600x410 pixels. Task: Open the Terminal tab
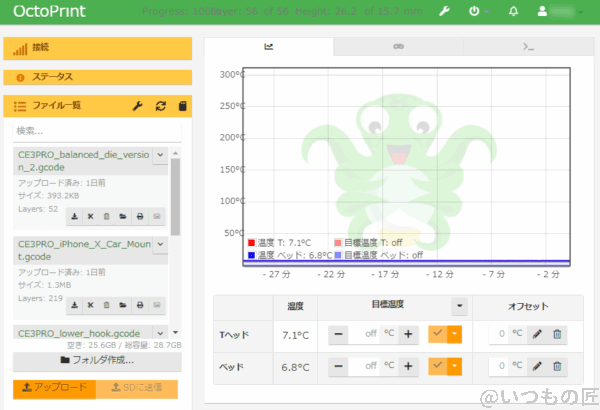click(528, 47)
